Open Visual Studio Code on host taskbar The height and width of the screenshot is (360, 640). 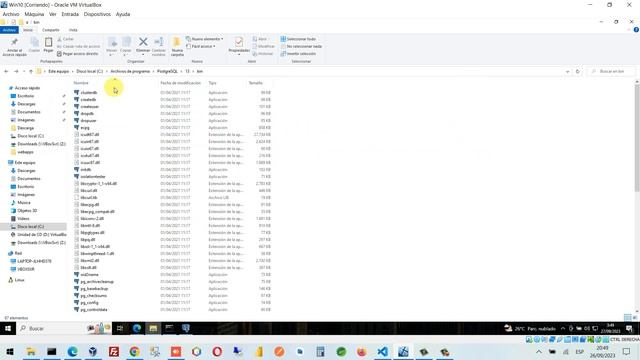382,351
